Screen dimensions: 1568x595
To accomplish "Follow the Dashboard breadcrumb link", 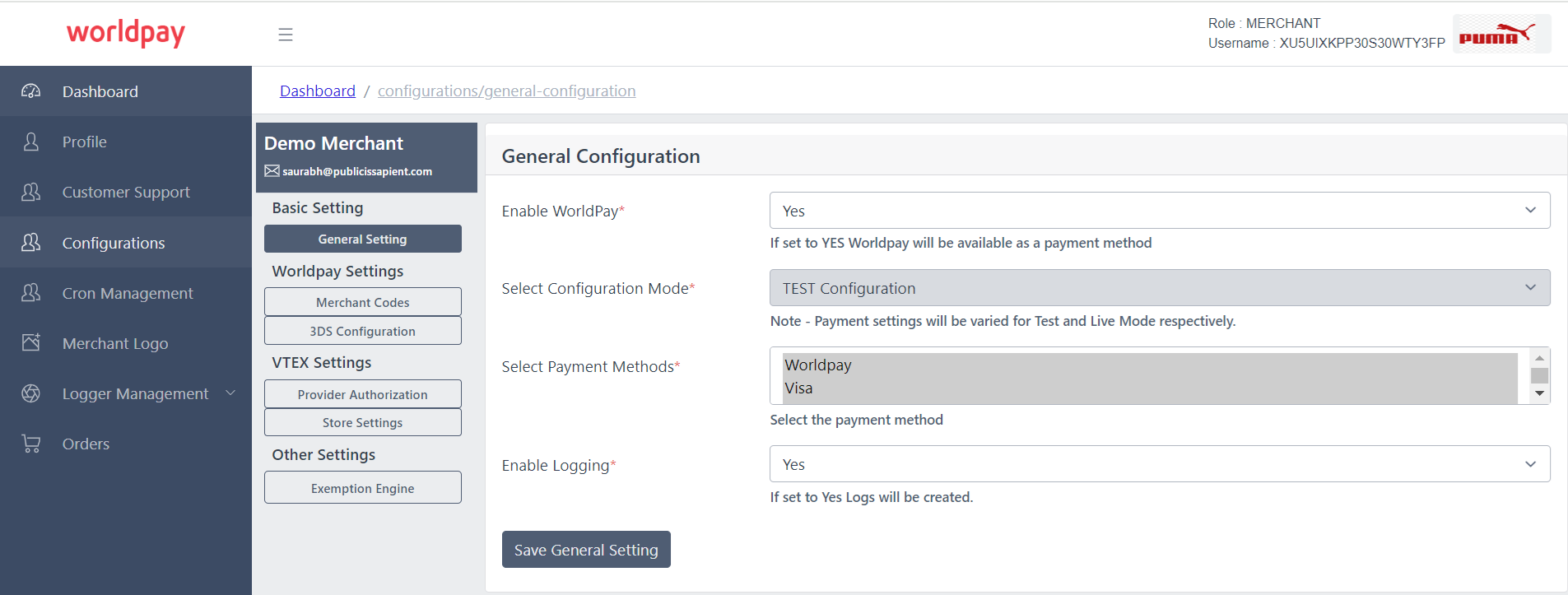I will click(318, 91).
